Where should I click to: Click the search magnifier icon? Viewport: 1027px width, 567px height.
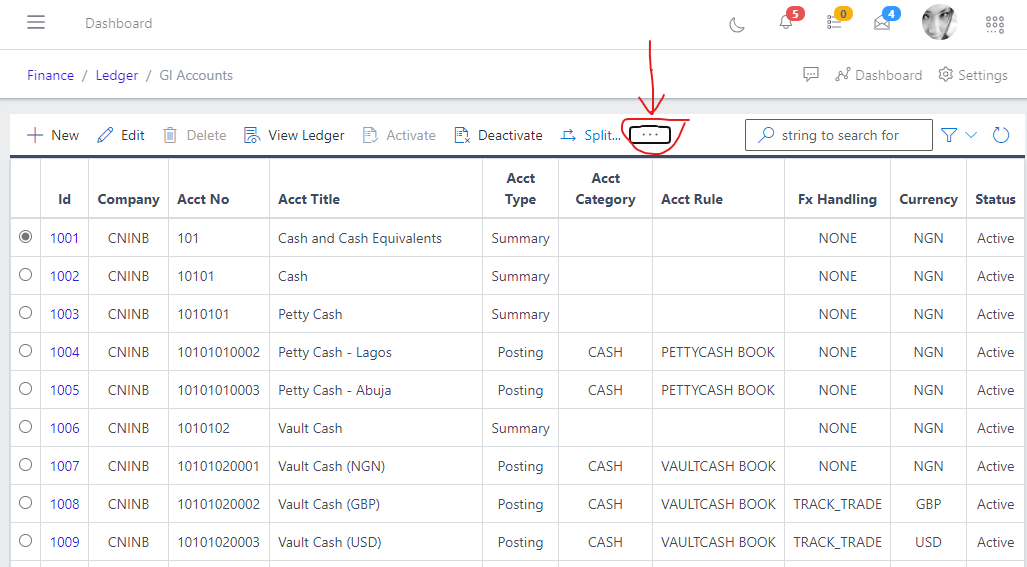pyautogui.click(x=766, y=135)
